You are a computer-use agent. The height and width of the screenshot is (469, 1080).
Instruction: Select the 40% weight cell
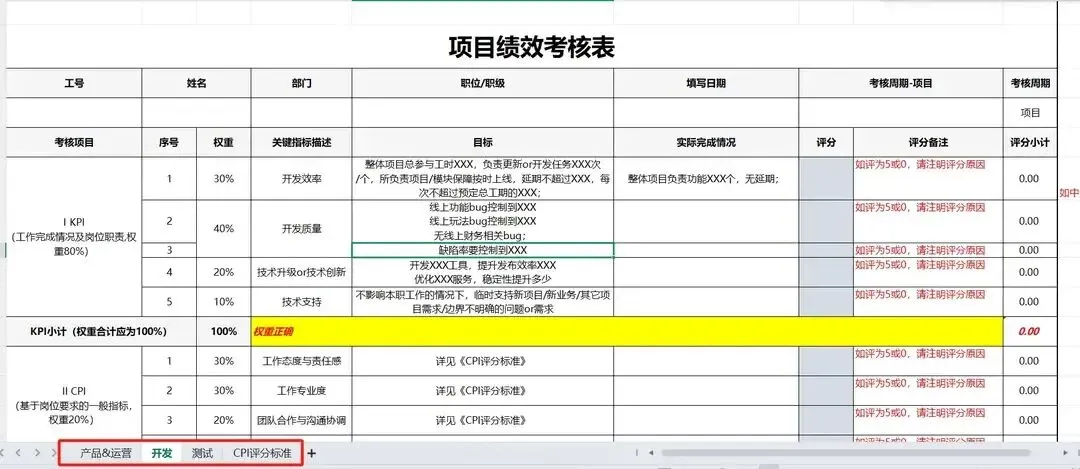click(223, 229)
